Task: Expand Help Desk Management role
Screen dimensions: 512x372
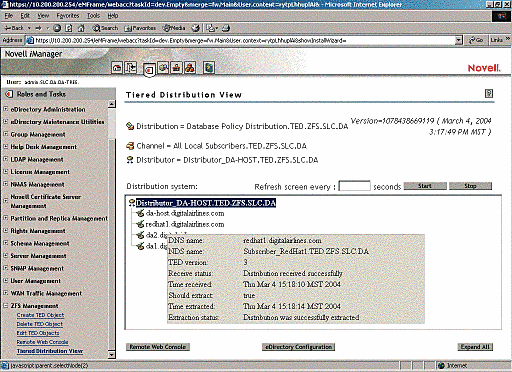Action: point(6,146)
